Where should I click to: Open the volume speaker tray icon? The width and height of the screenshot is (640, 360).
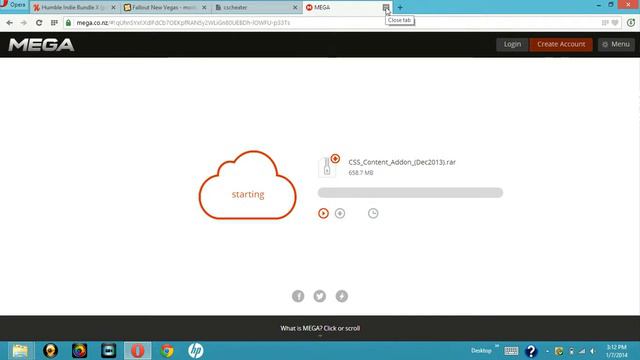(x=593, y=351)
